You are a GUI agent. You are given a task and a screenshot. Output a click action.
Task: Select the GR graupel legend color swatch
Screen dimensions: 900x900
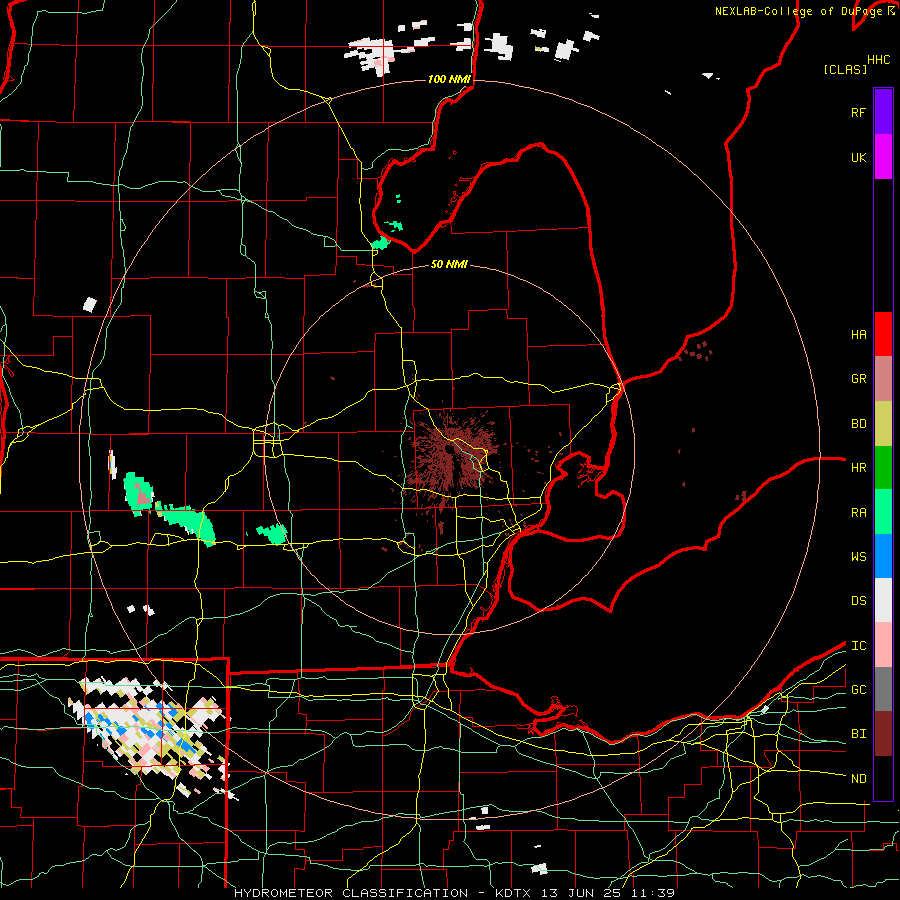coord(883,379)
